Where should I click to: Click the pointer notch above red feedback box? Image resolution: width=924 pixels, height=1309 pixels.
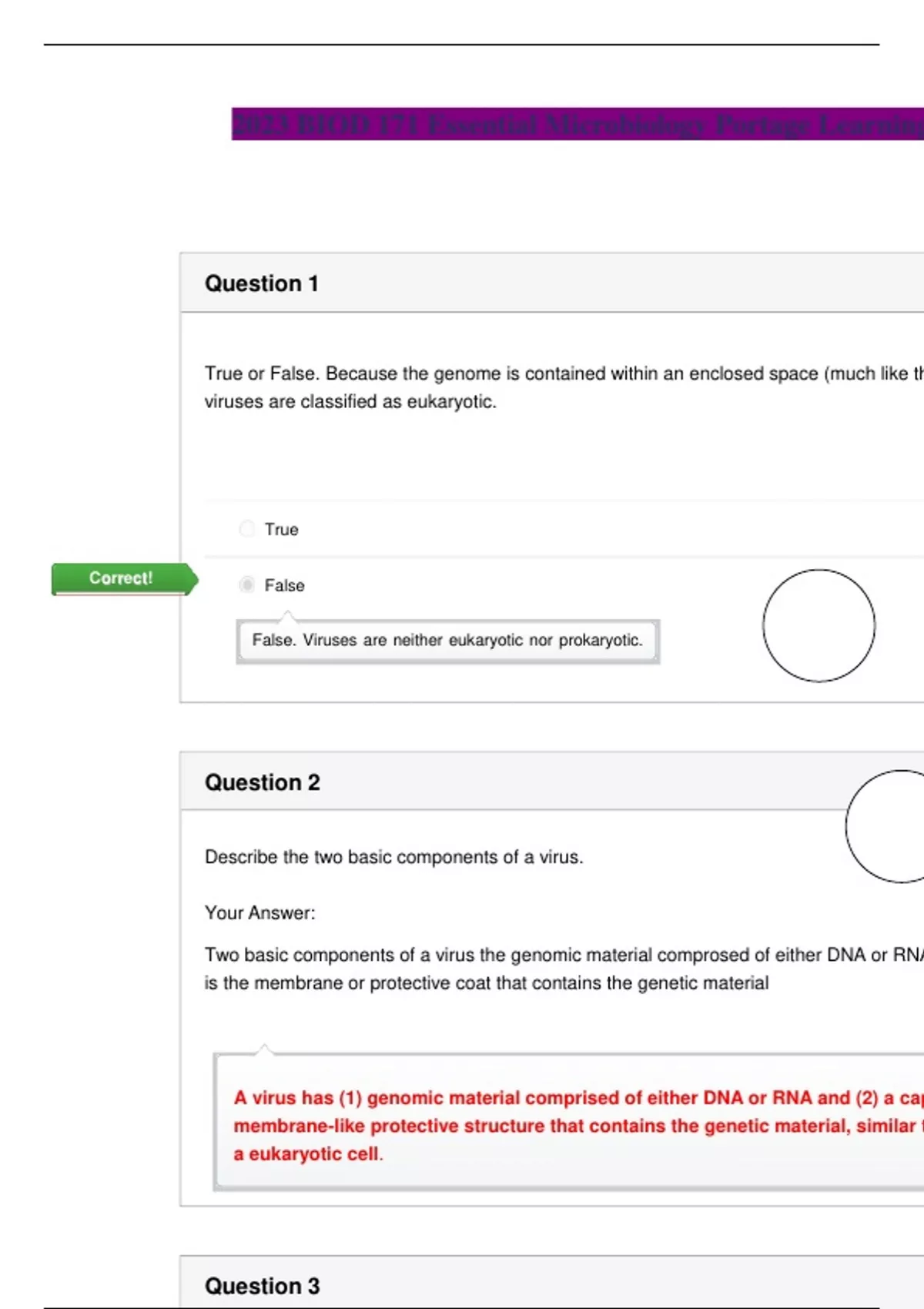(264, 1049)
